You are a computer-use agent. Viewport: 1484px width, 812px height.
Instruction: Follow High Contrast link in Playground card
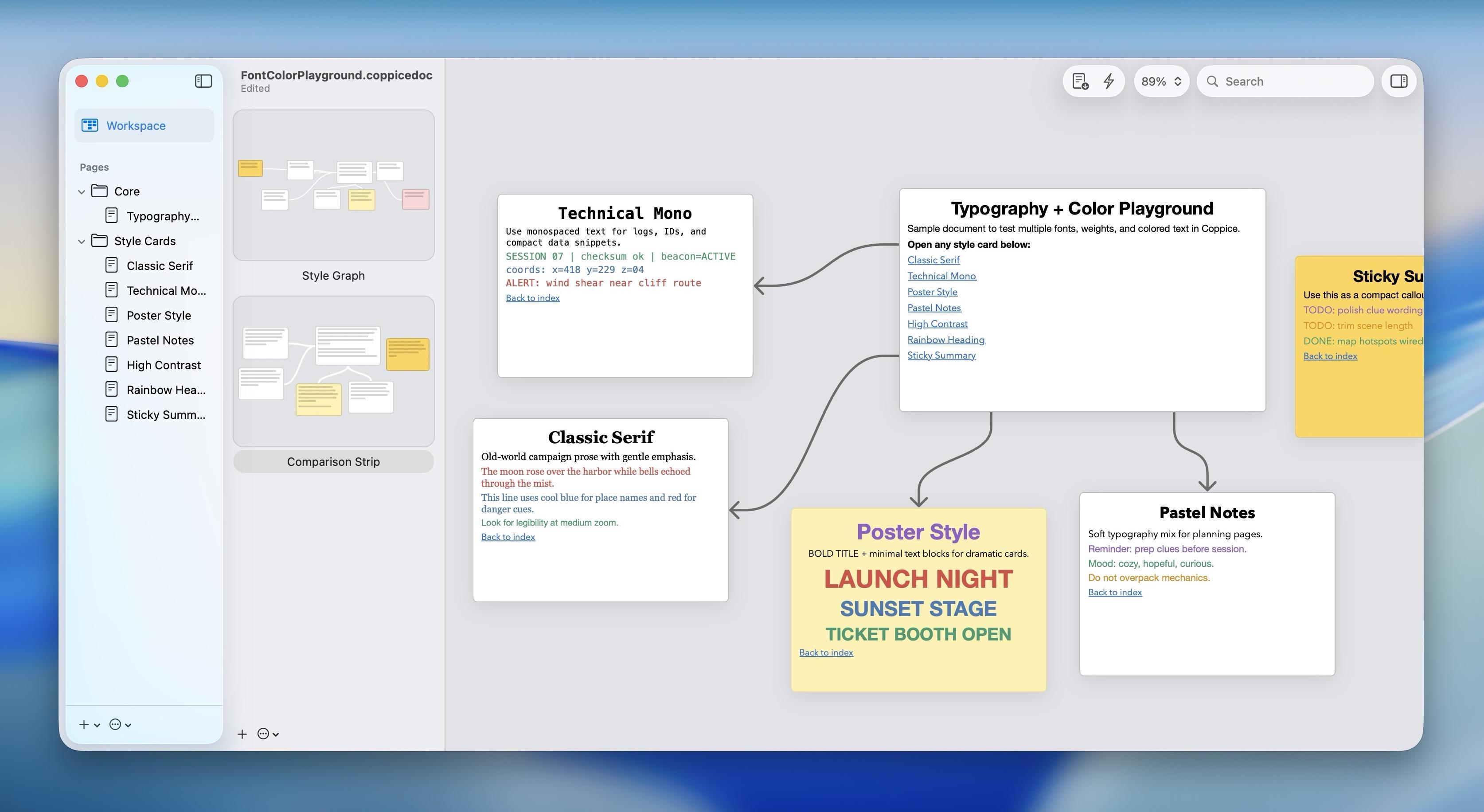(937, 324)
